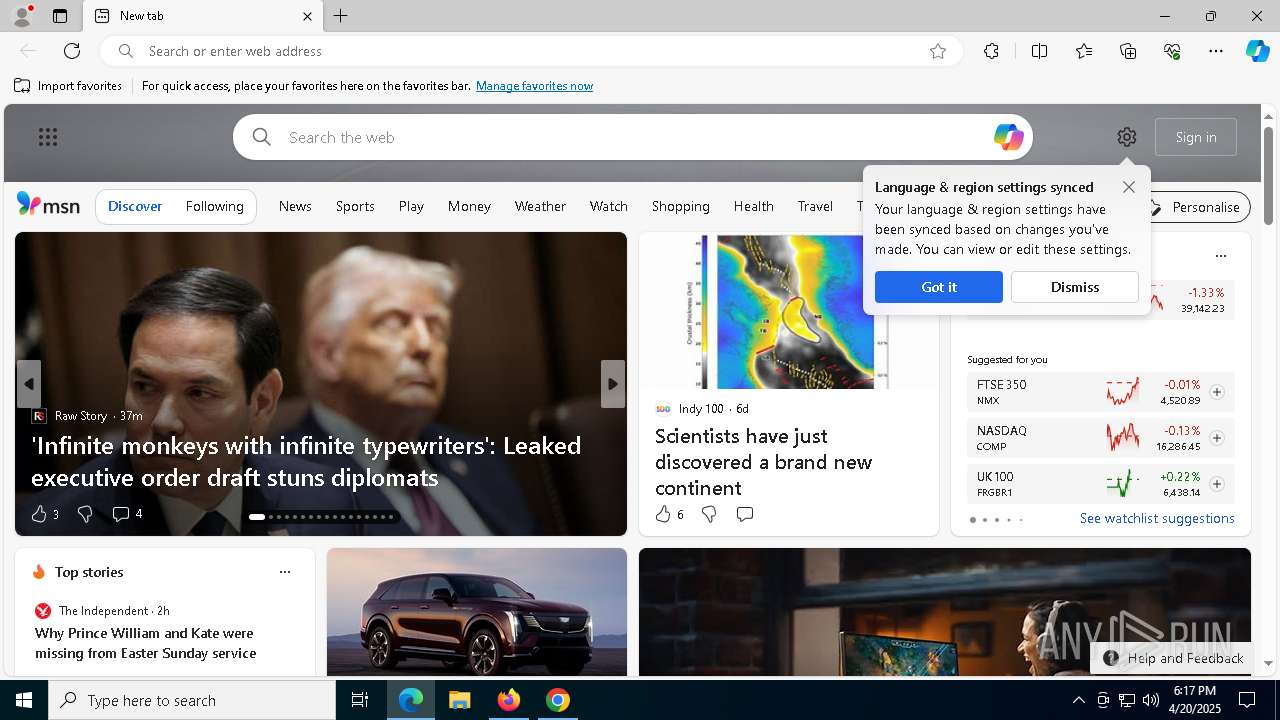Screen dimensions: 1280x720
Task: Open Copilot icon in web search box
Action: pos(1008,137)
